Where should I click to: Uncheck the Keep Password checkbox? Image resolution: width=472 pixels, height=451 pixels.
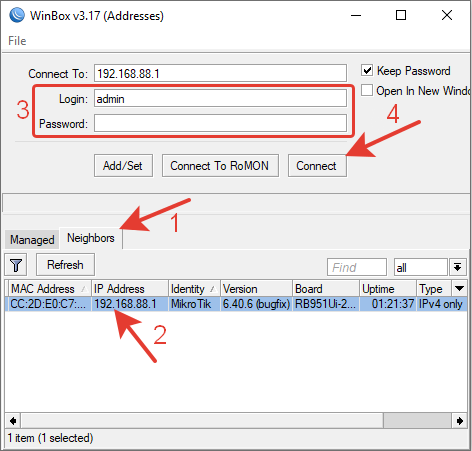pos(367,70)
